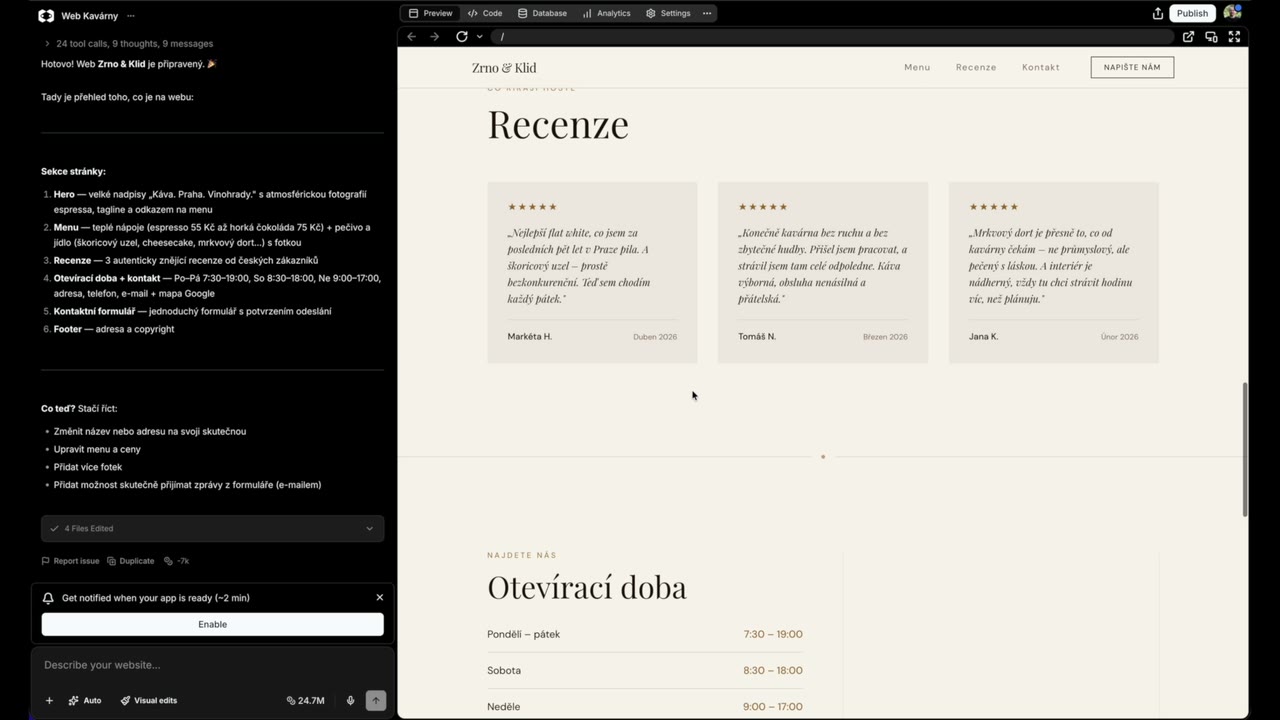The width and height of the screenshot is (1280, 720).
Task: Click the Jana K. review card
Action: (x=1053, y=272)
